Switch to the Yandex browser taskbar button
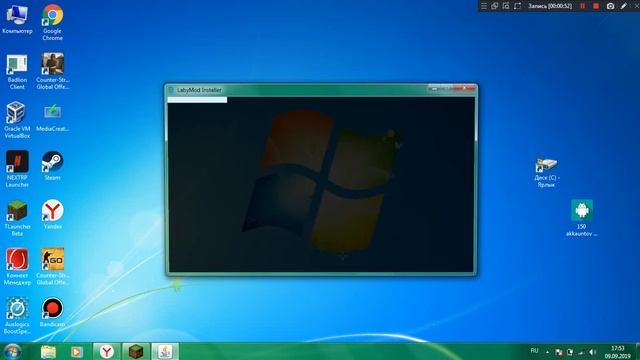Screen dimensions: 640x360 click(107, 351)
